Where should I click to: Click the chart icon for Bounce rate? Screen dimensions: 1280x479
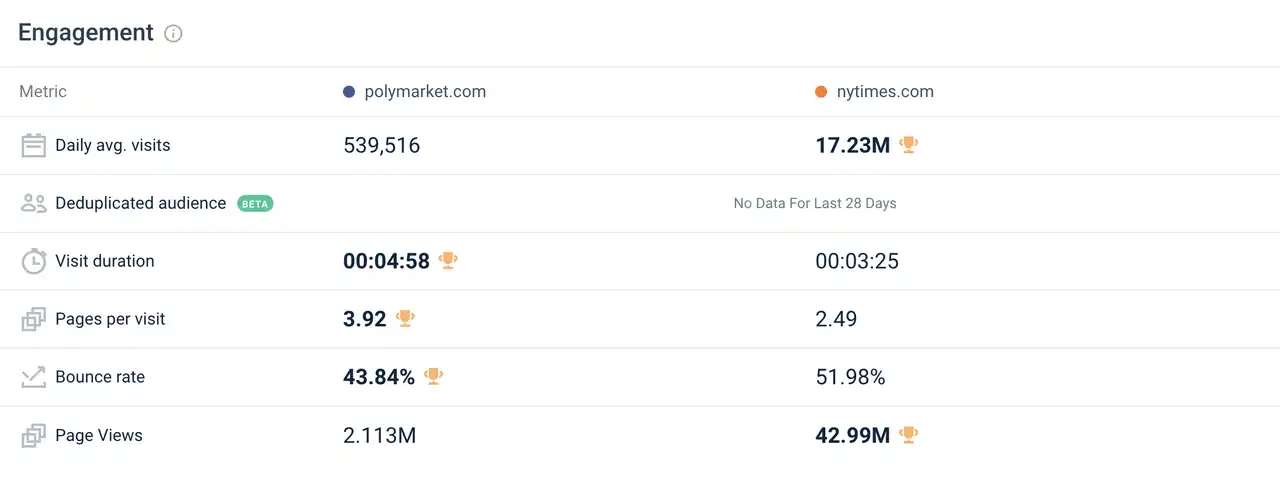click(34, 377)
